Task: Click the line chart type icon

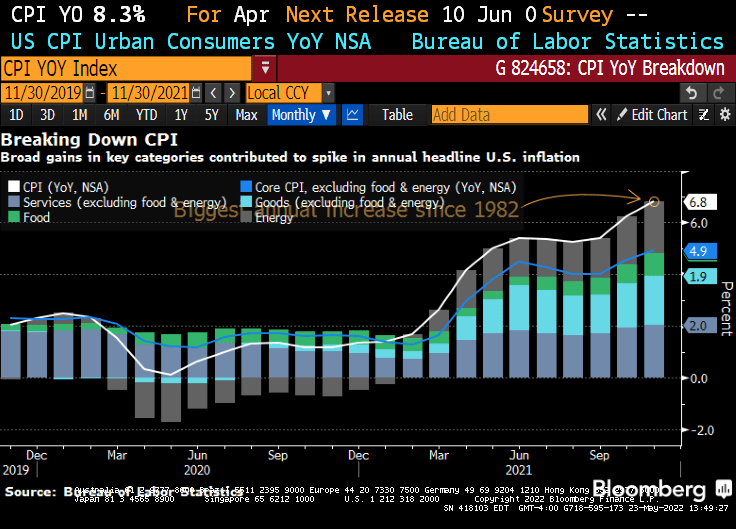Action: [x=352, y=115]
